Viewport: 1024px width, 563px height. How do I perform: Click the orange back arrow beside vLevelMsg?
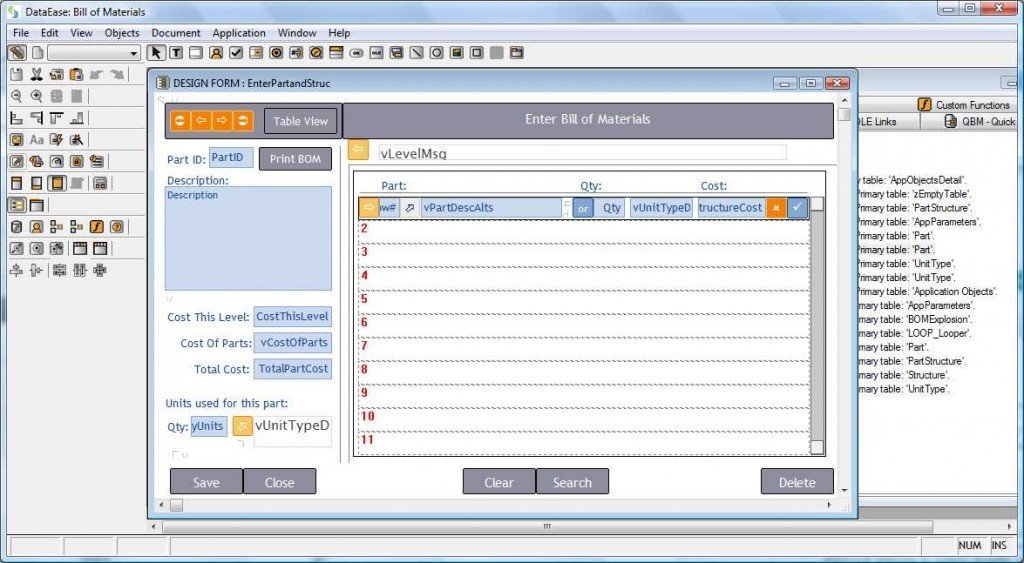pyautogui.click(x=358, y=150)
